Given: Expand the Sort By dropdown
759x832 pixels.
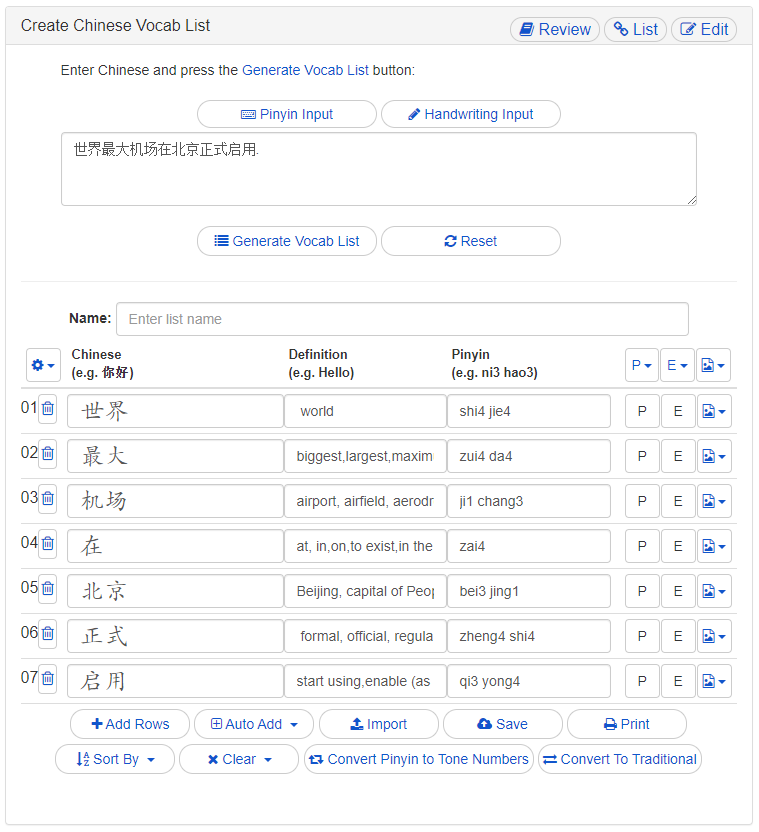Looking at the screenshot, I should click(x=115, y=759).
